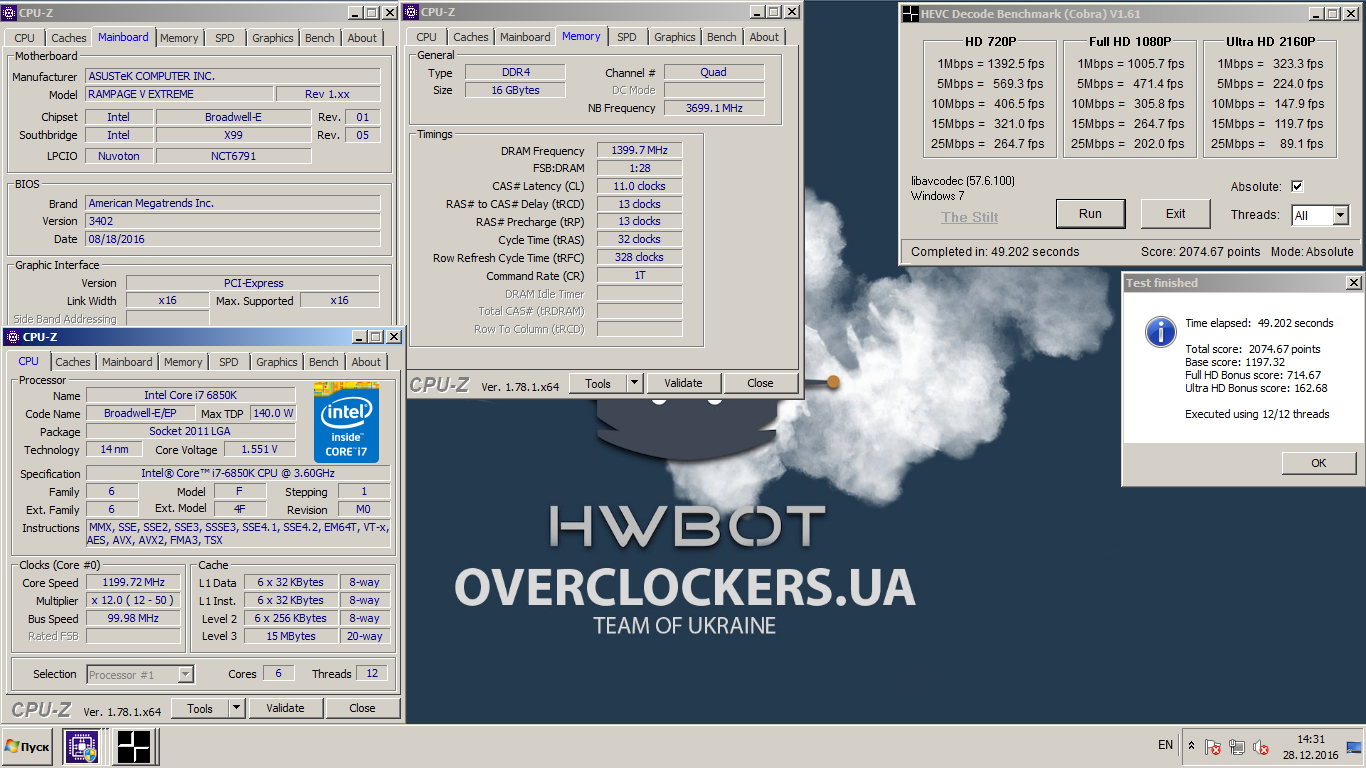Open The Stilt link
1366x768 pixels.
[969, 217]
